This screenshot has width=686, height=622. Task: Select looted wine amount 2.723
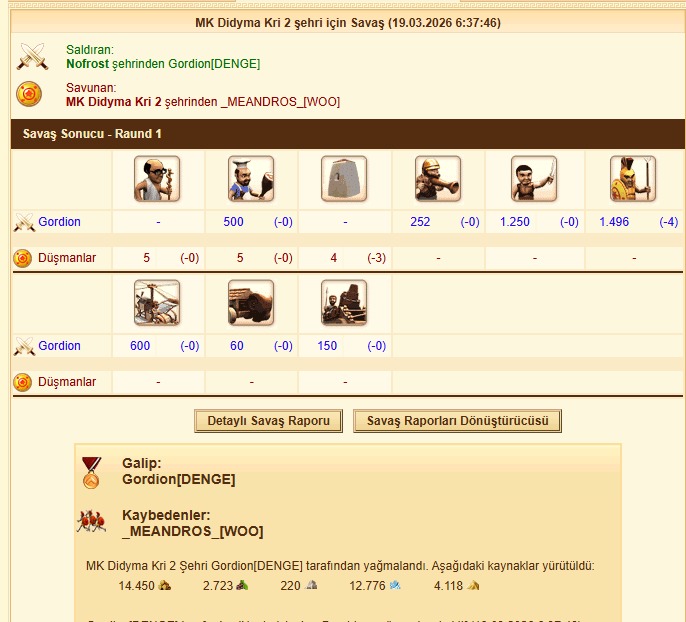[217, 586]
